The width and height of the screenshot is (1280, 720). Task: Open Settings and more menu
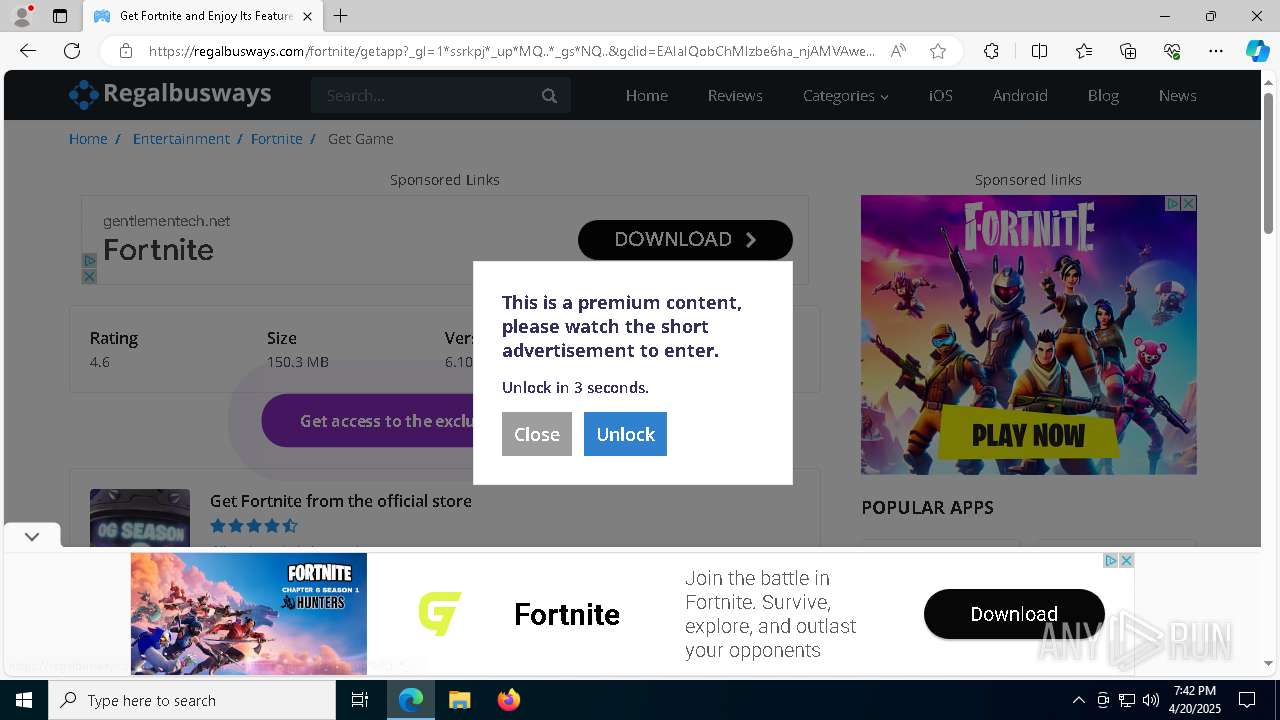coord(1216,51)
